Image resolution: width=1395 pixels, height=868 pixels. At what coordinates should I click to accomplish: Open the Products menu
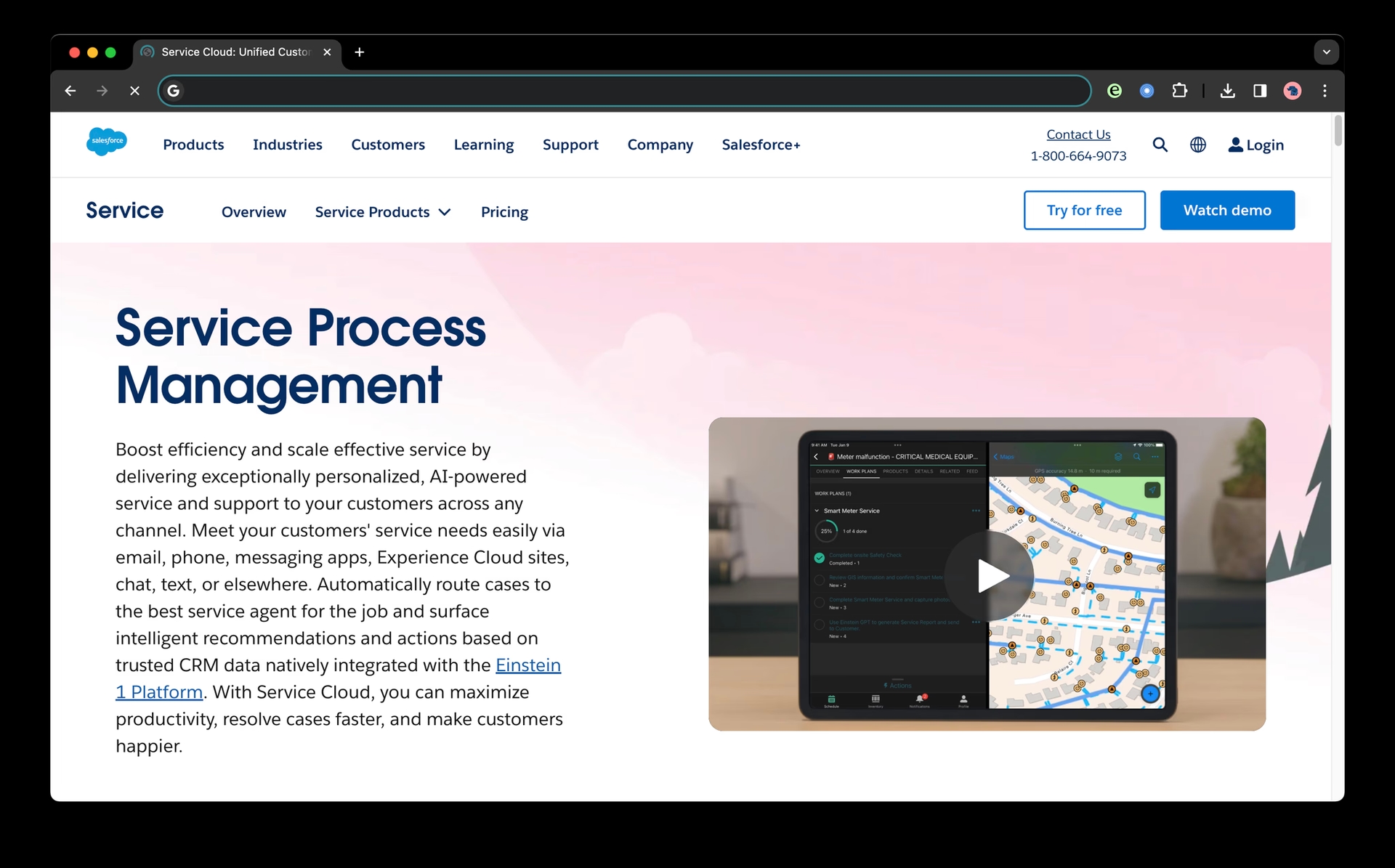point(193,145)
